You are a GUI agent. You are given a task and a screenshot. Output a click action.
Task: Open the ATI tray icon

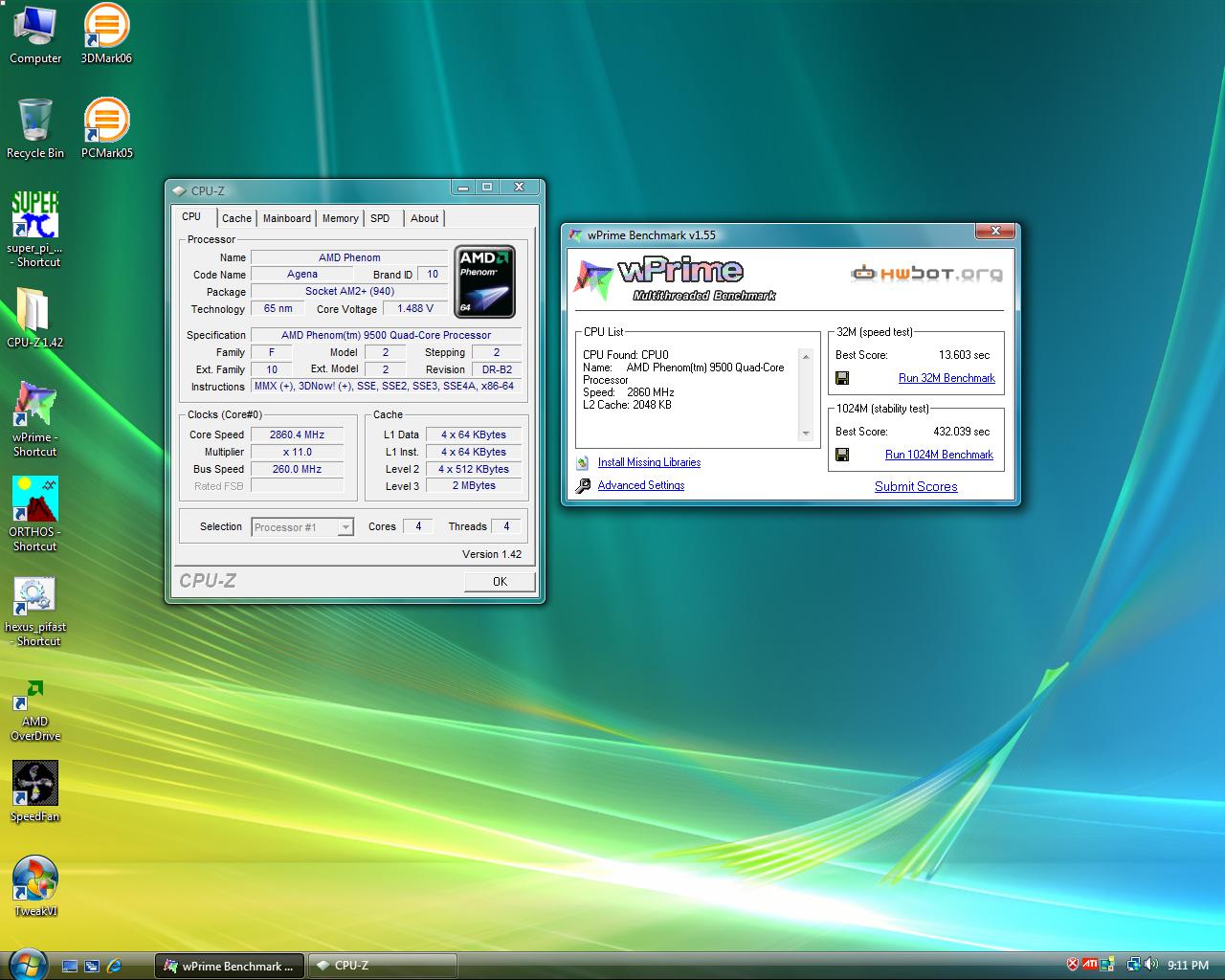(1090, 965)
